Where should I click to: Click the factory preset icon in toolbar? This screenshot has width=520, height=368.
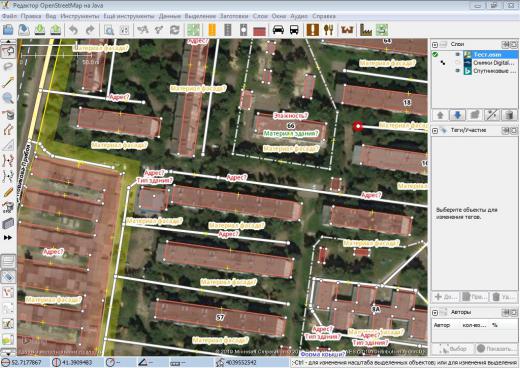tap(366, 30)
